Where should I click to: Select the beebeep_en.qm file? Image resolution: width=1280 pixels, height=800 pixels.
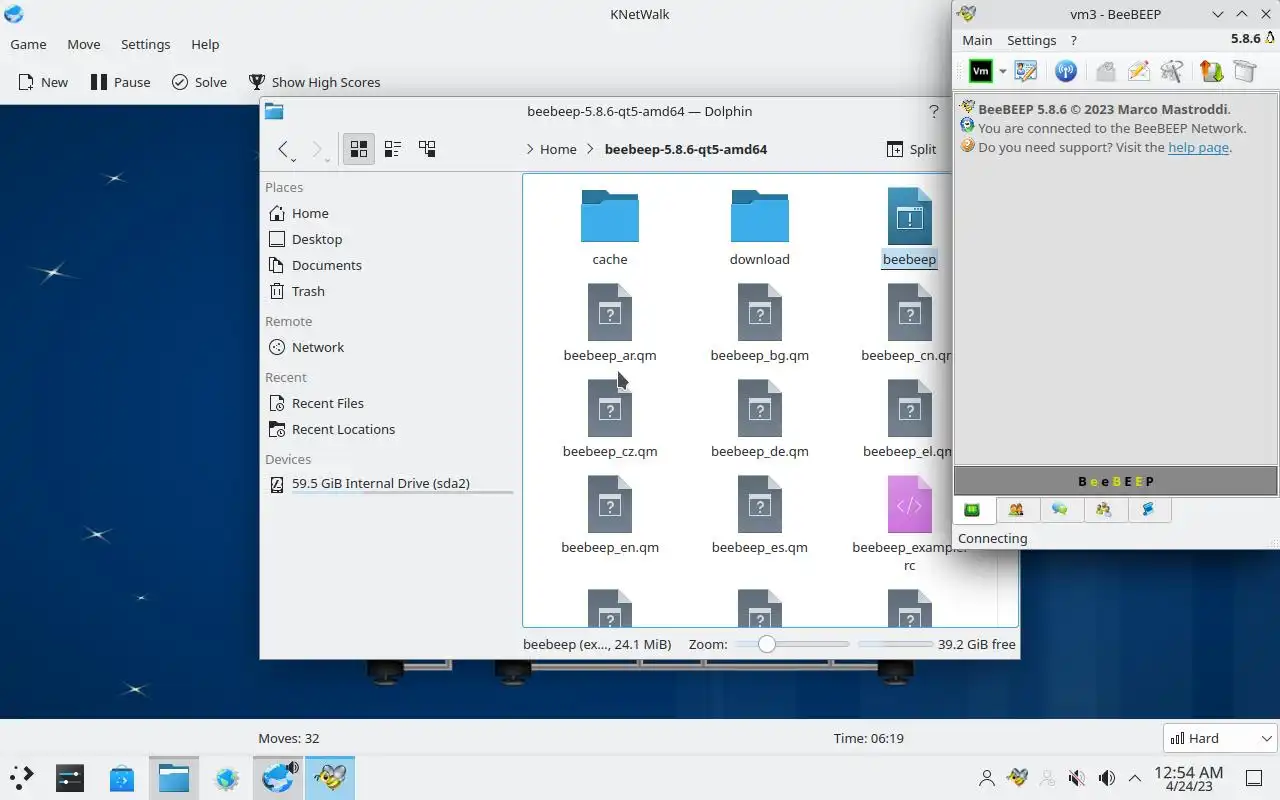tap(610, 515)
